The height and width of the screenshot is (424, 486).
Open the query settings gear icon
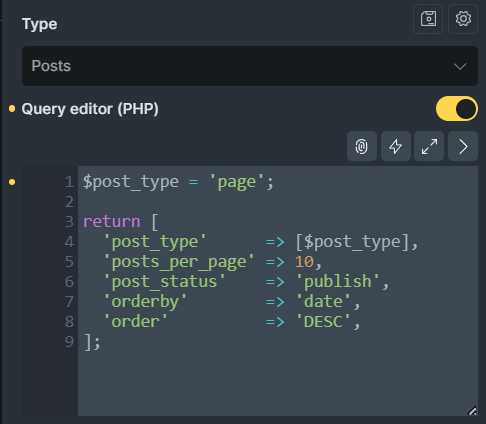[463, 19]
